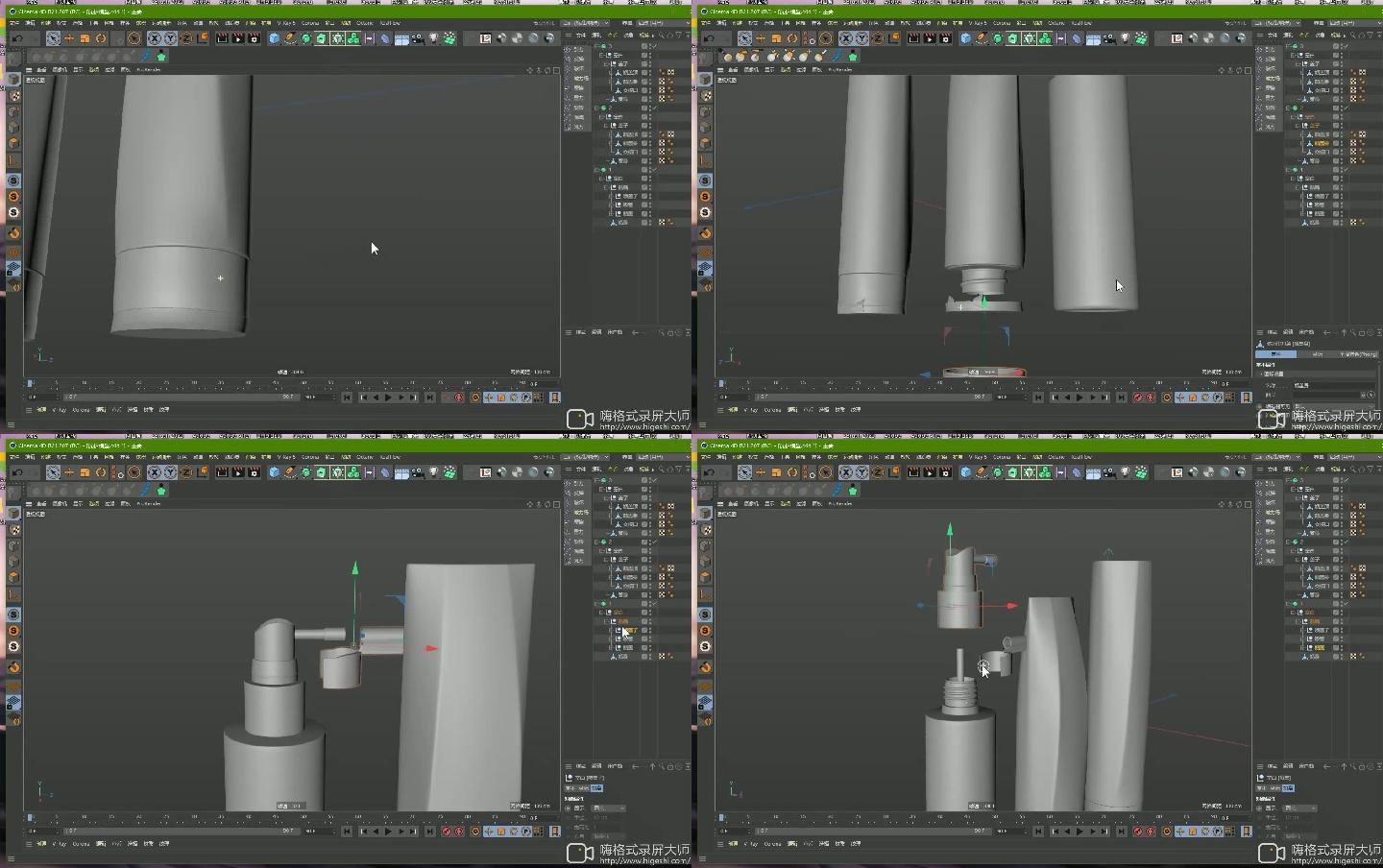The image size is (1383, 868).
Task: Open RealFlow menu in pump-head close-up window
Action: 390,457
